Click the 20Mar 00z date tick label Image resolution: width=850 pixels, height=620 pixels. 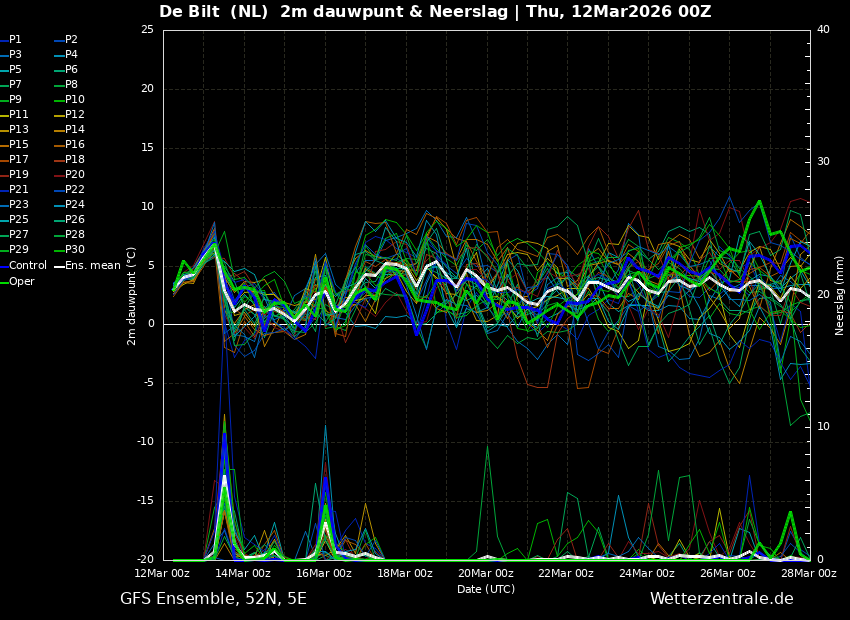click(x=486, y=574)
